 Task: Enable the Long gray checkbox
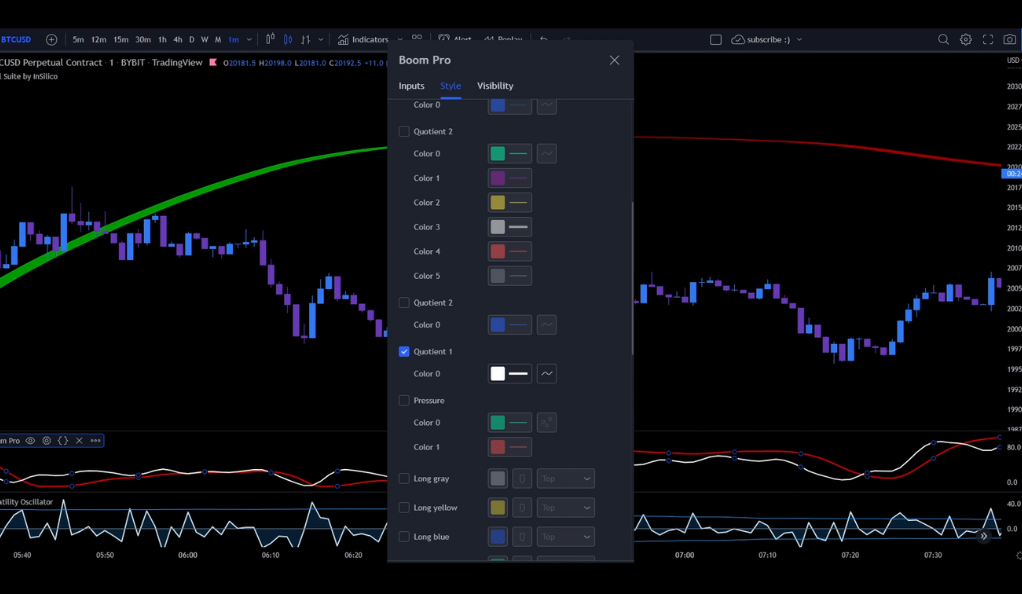pyautogui.click(x=404, y=479)
